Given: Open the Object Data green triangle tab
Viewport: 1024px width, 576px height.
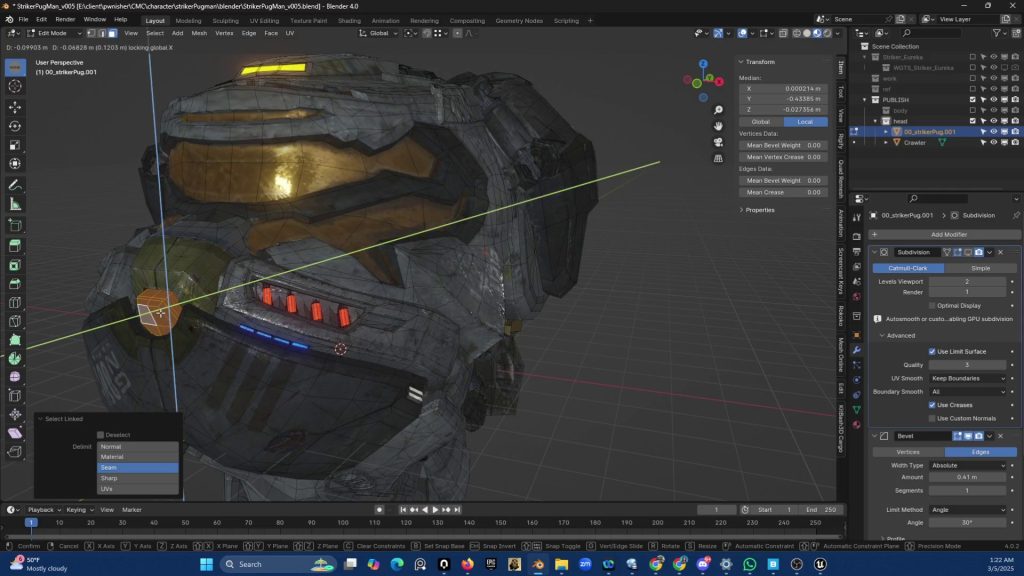Looking at the screenshot, I should 857,409.
